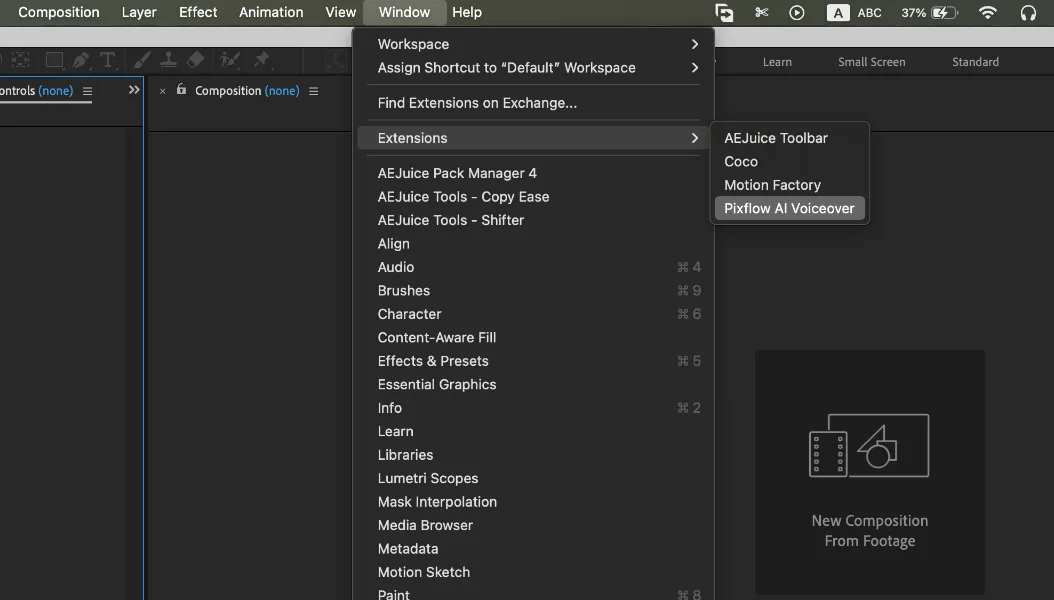
Task: Choose the Clone Stamp tool
Action: click(169, 60)
